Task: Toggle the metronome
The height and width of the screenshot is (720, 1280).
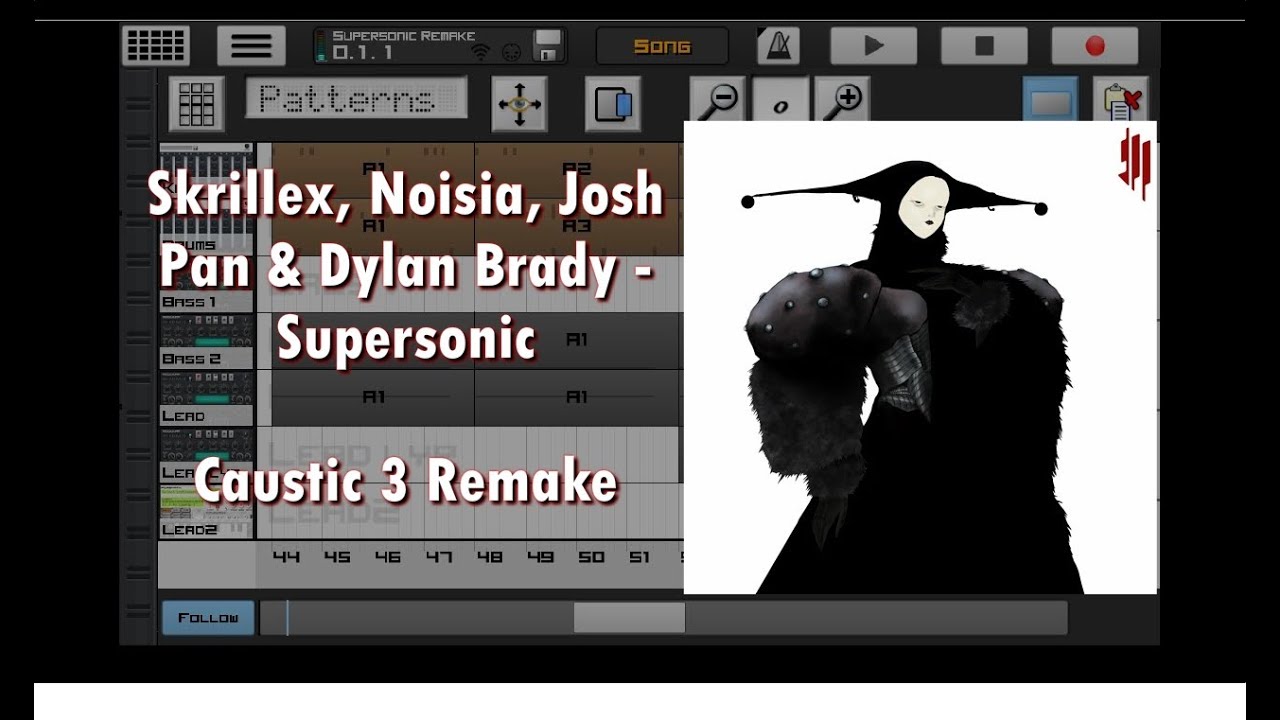Action: [x=777, y=46]
